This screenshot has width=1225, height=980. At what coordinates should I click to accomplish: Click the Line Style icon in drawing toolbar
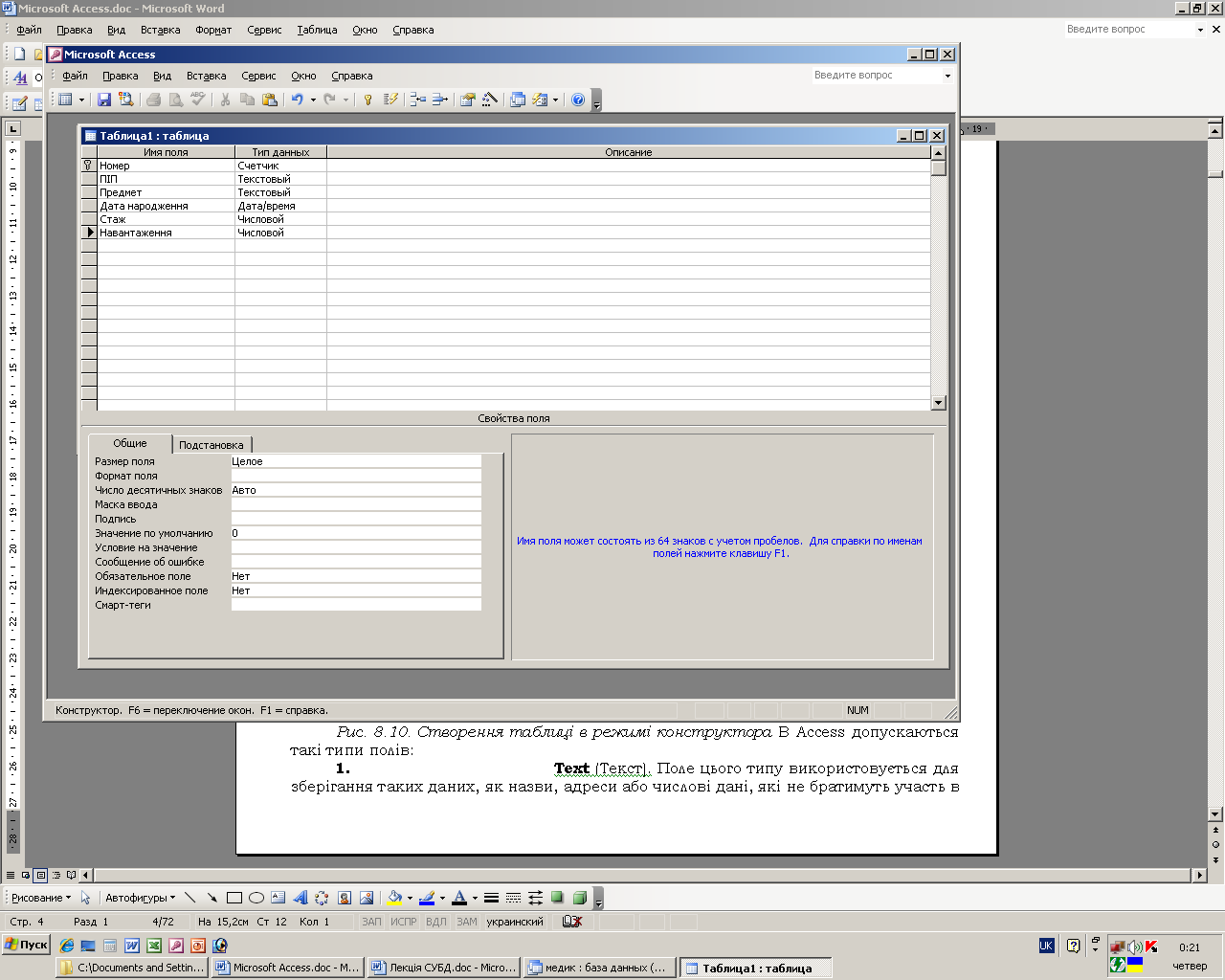(491, 898)
